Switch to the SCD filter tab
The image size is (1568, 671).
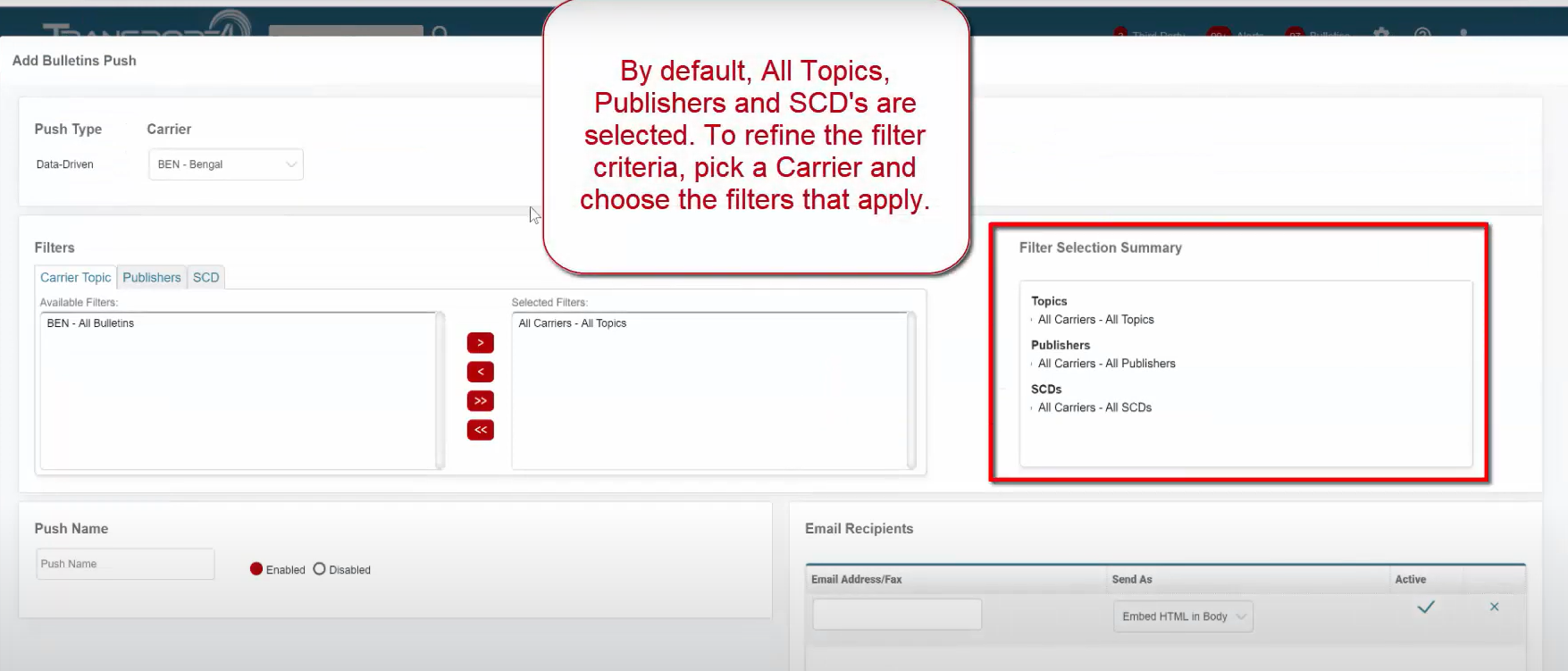pos(205,278)
